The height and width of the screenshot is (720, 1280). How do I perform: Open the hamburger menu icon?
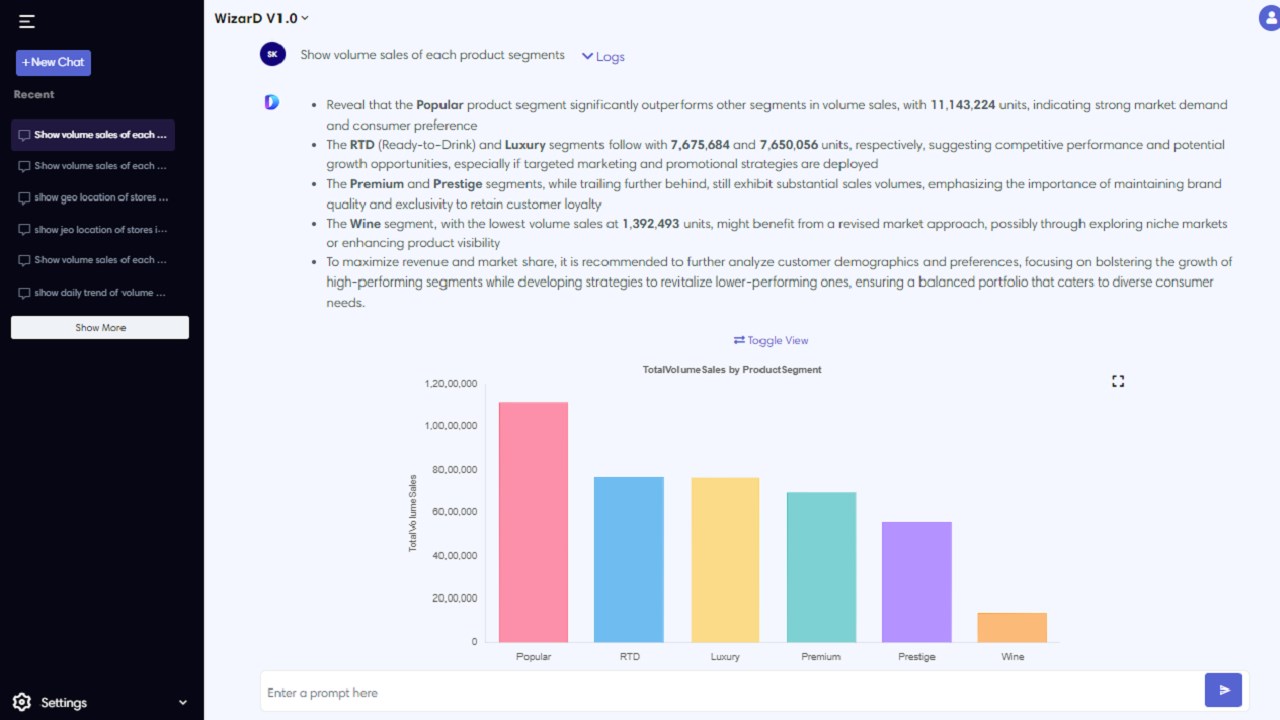27,21
